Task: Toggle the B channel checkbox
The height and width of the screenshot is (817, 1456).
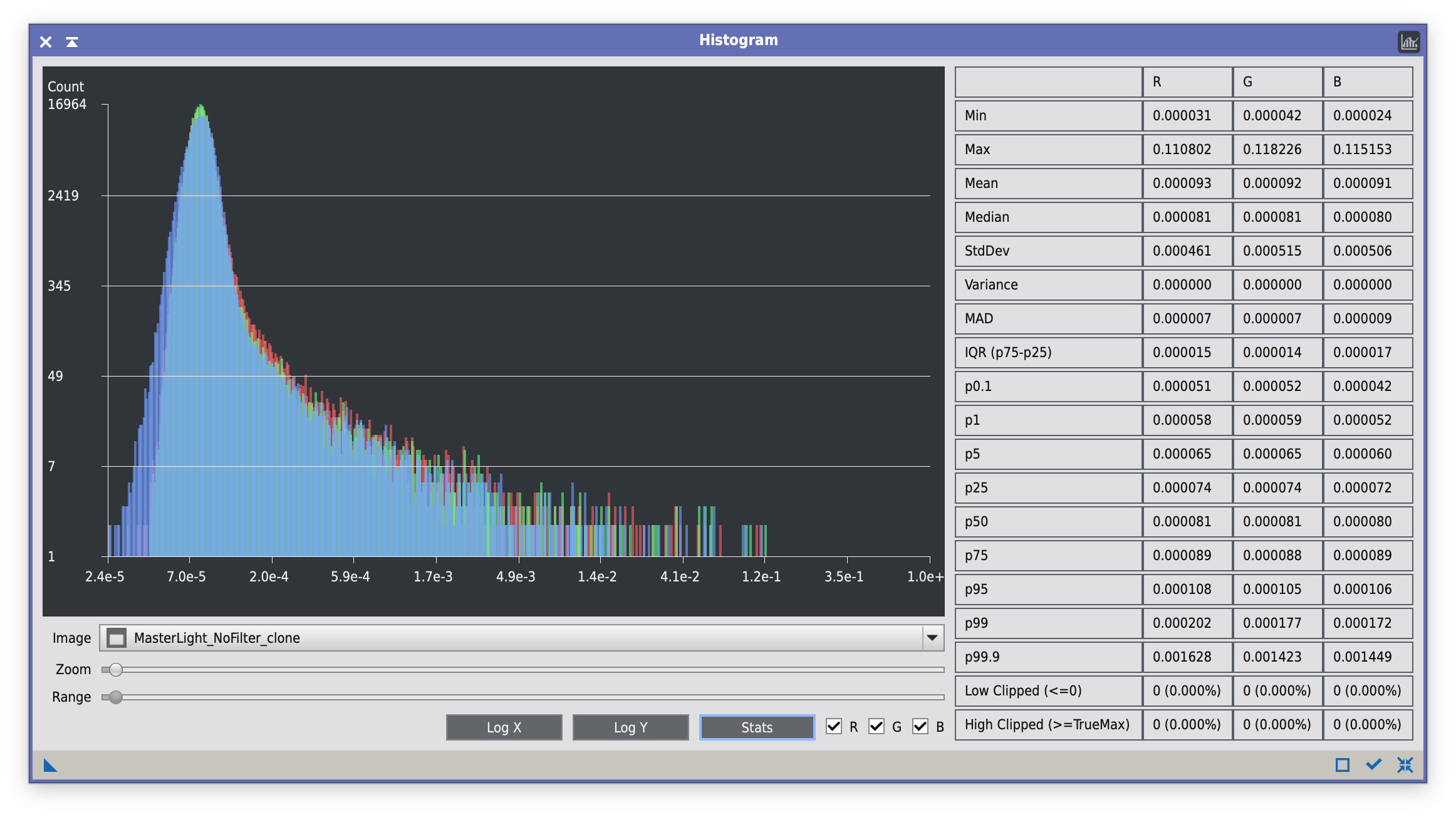Action: (920, 727)
